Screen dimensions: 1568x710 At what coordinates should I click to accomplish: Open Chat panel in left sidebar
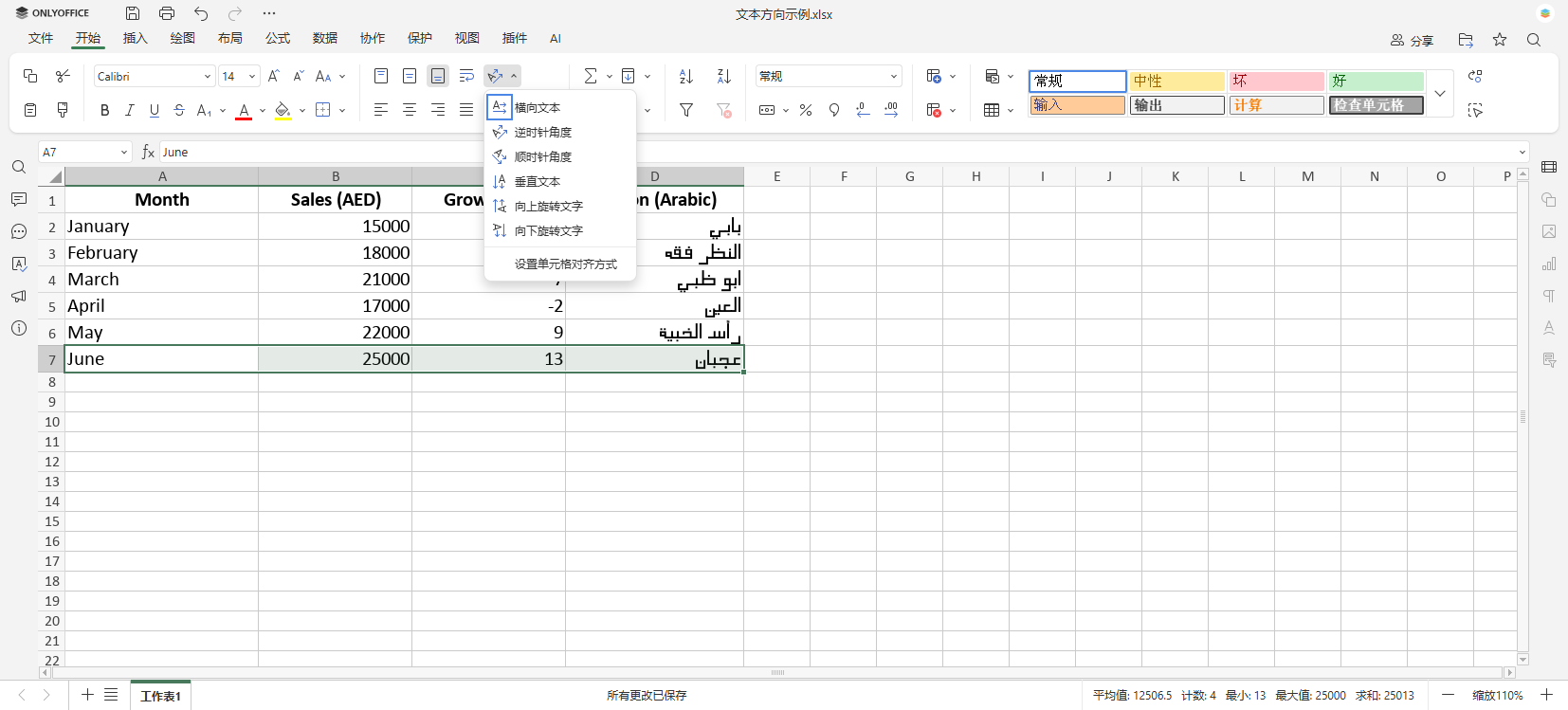(19, 232)
